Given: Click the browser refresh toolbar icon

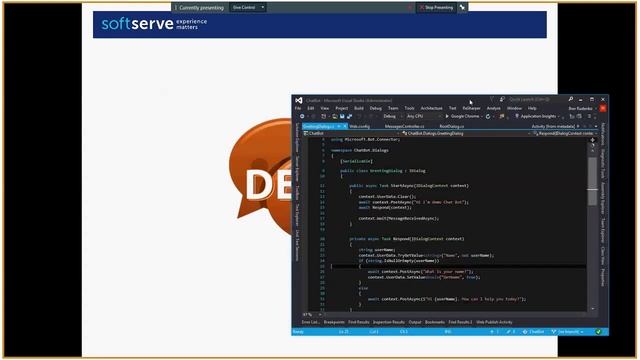Looking at the screenshot, I should 488,116.
